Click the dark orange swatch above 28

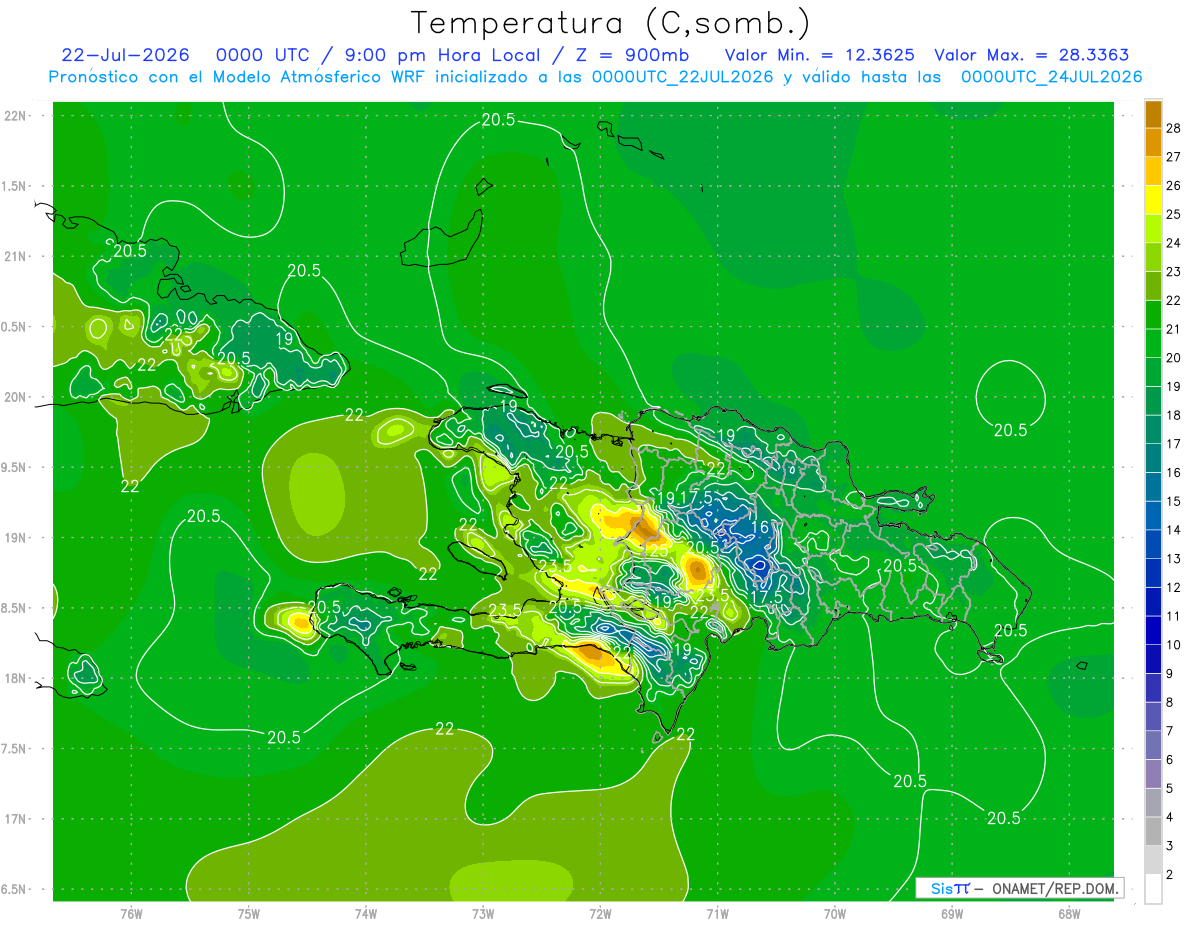pyautogui.click(x=1153, y=113)
